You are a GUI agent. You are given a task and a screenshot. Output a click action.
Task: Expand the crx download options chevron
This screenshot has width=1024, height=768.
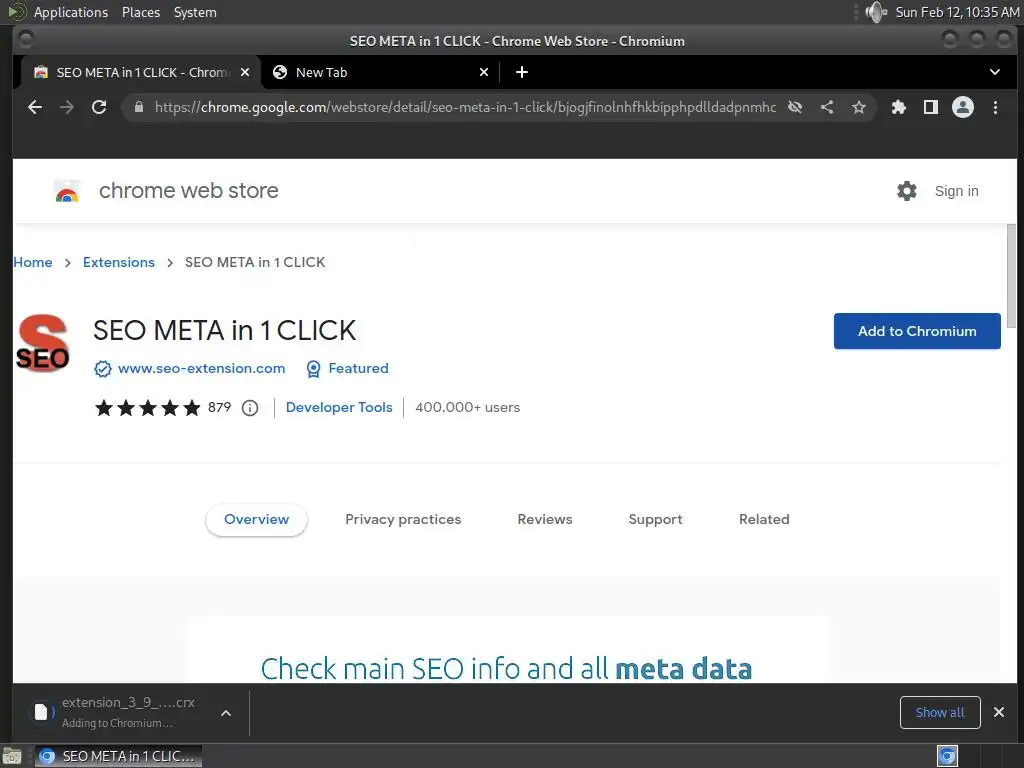point(225,713)
